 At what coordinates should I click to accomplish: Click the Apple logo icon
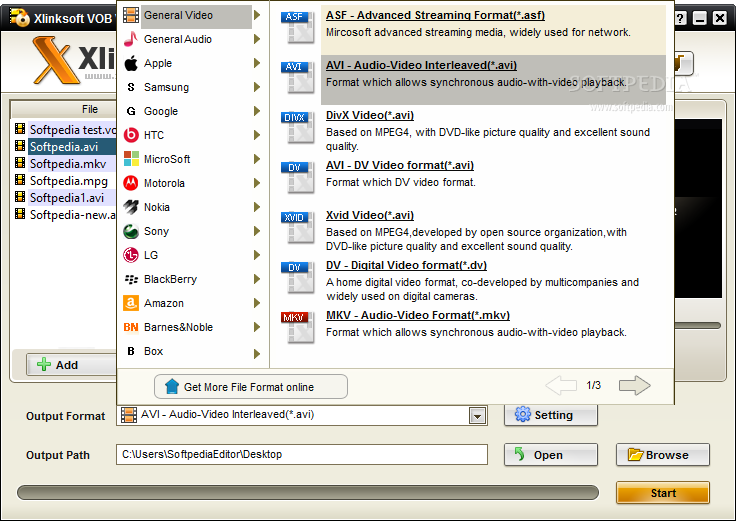click(131, 63)
